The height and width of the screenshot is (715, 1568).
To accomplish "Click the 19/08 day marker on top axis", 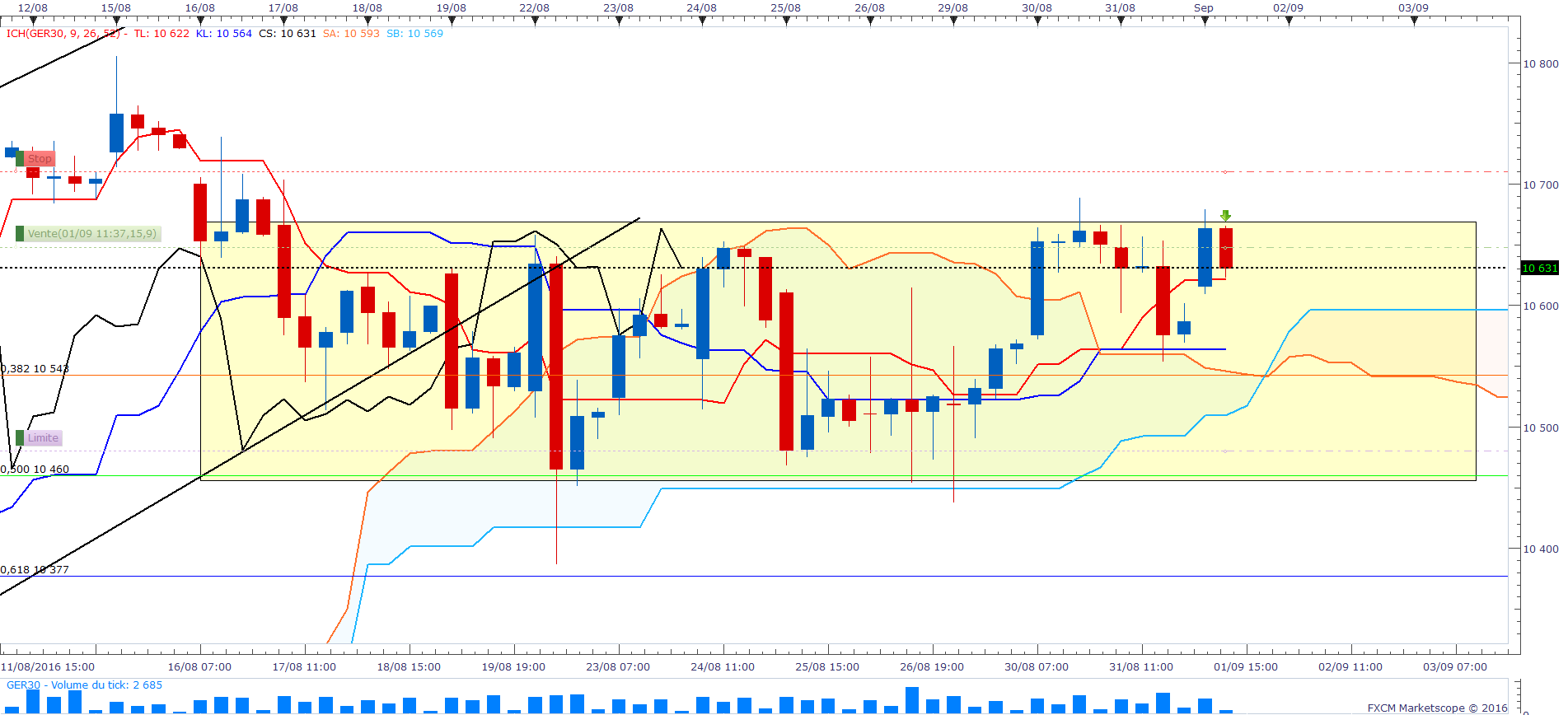I will coord(452,8).
